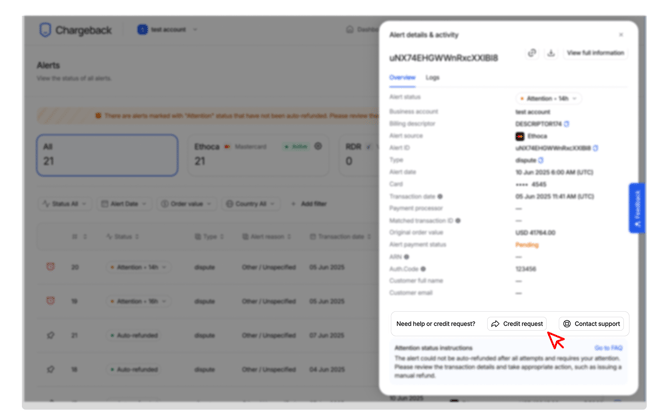Select the Overview tab
Image resolution: width=670 pixels, height=418 pixels.
(x=402, y=77)
